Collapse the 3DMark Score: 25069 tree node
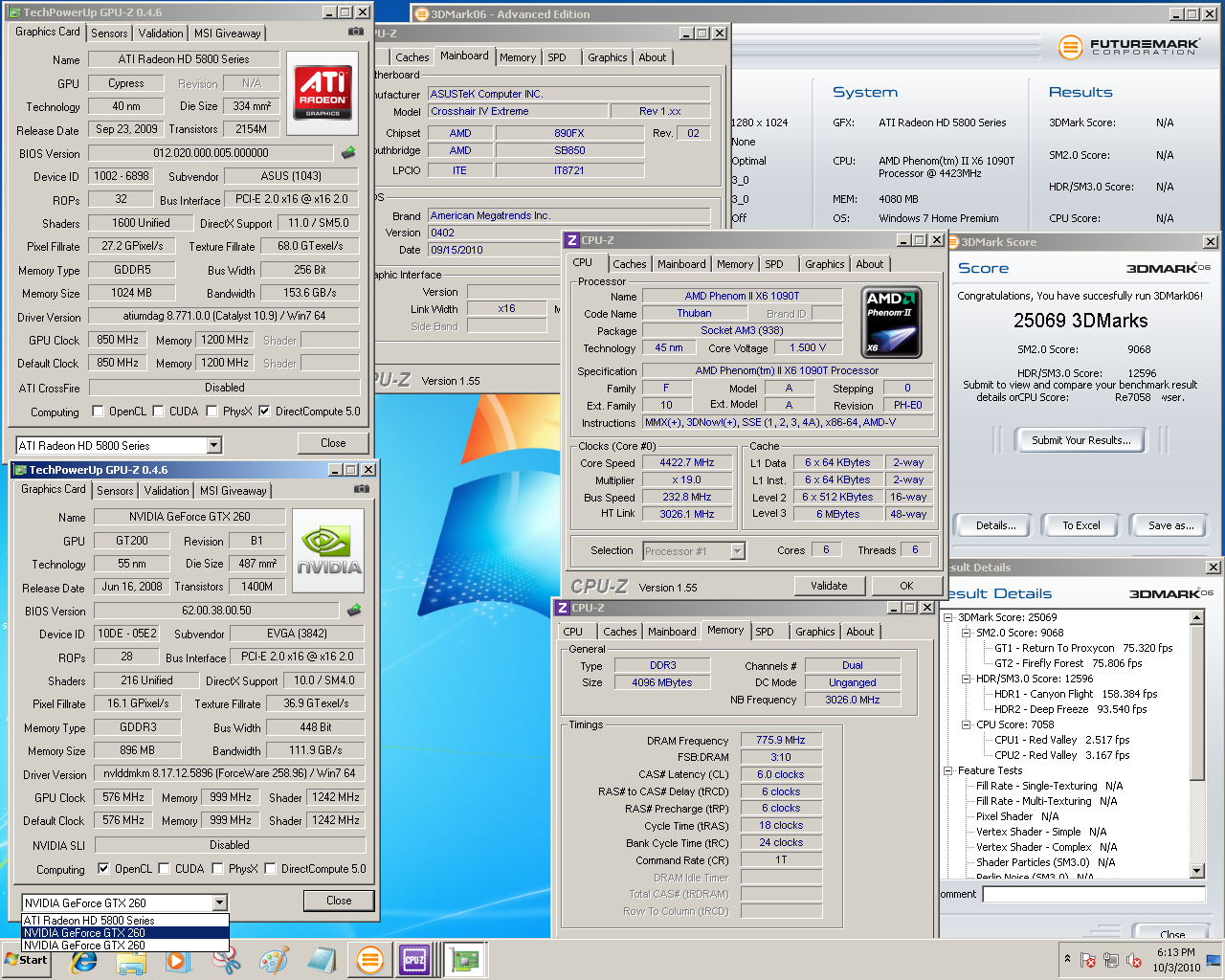 coord(948,617)
